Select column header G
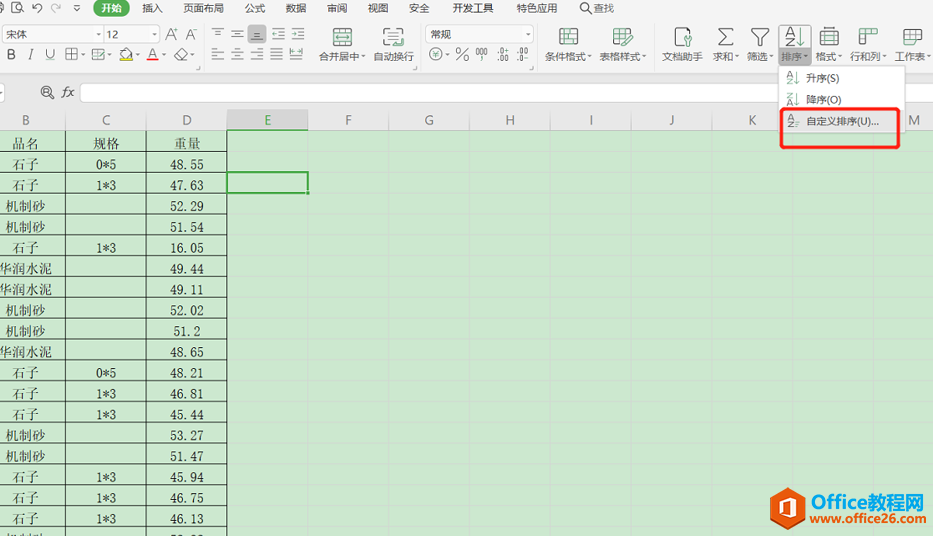Image resolution: width=933 pixels, height=536 pixels. click(429, 120)
